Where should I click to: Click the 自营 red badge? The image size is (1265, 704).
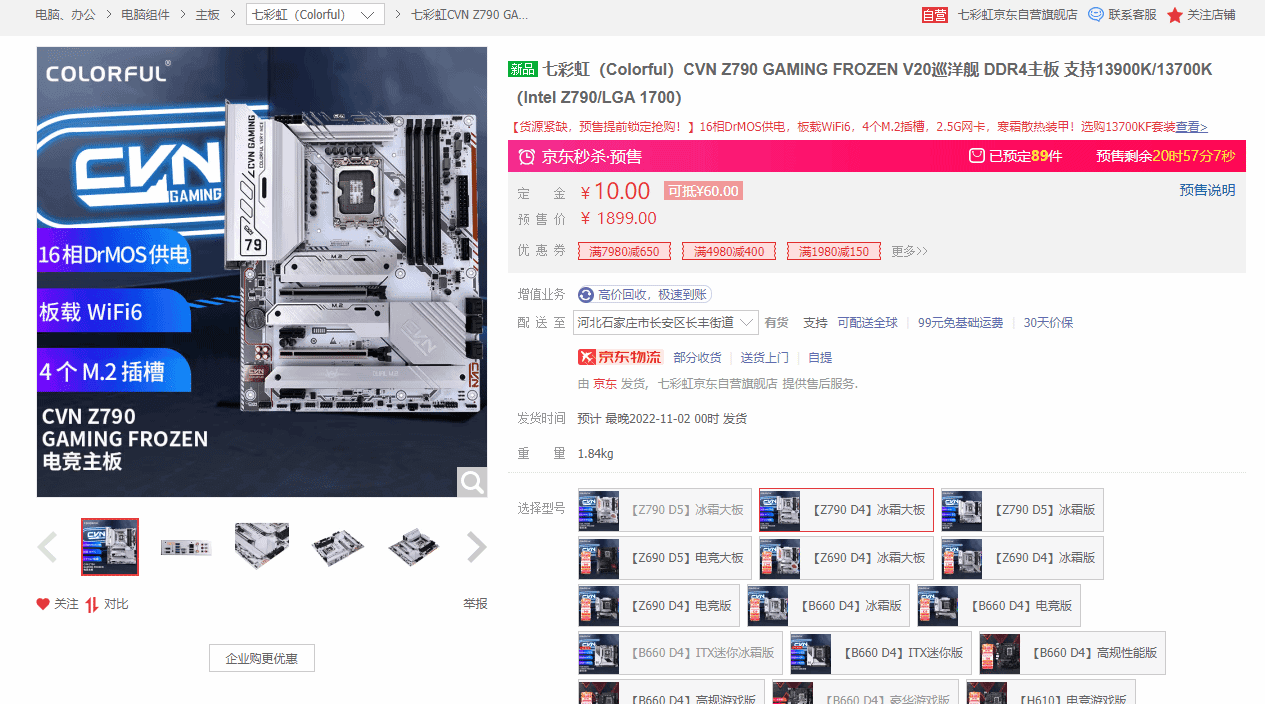934,15
